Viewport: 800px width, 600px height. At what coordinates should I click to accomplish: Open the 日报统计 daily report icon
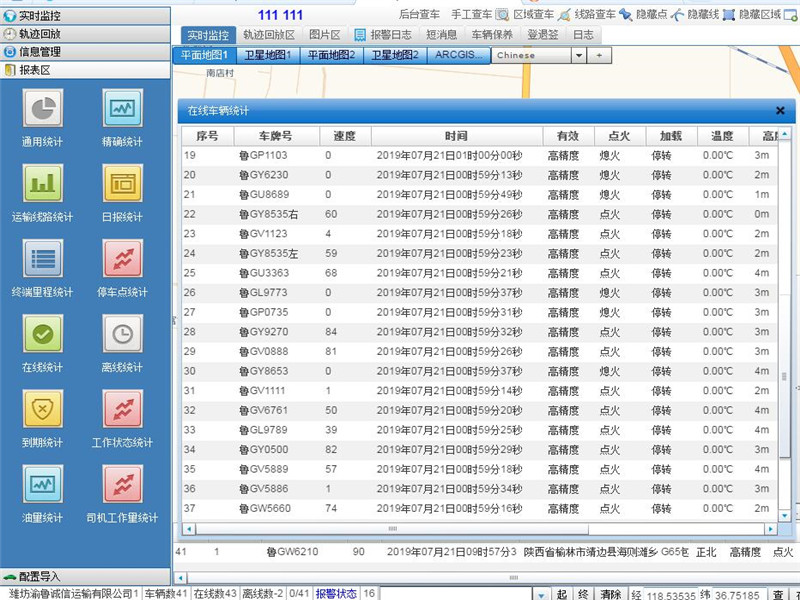(122, 182)
